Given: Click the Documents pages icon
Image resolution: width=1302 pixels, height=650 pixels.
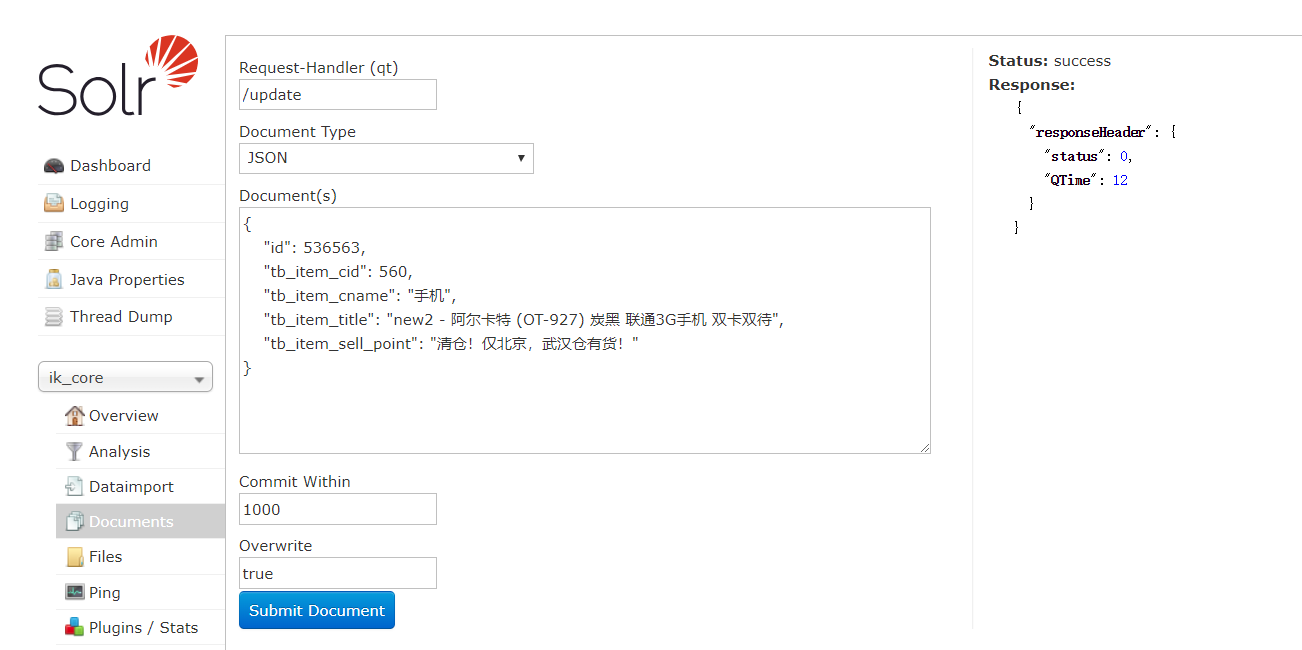Looking at the screenshot, I should point(75,521).
